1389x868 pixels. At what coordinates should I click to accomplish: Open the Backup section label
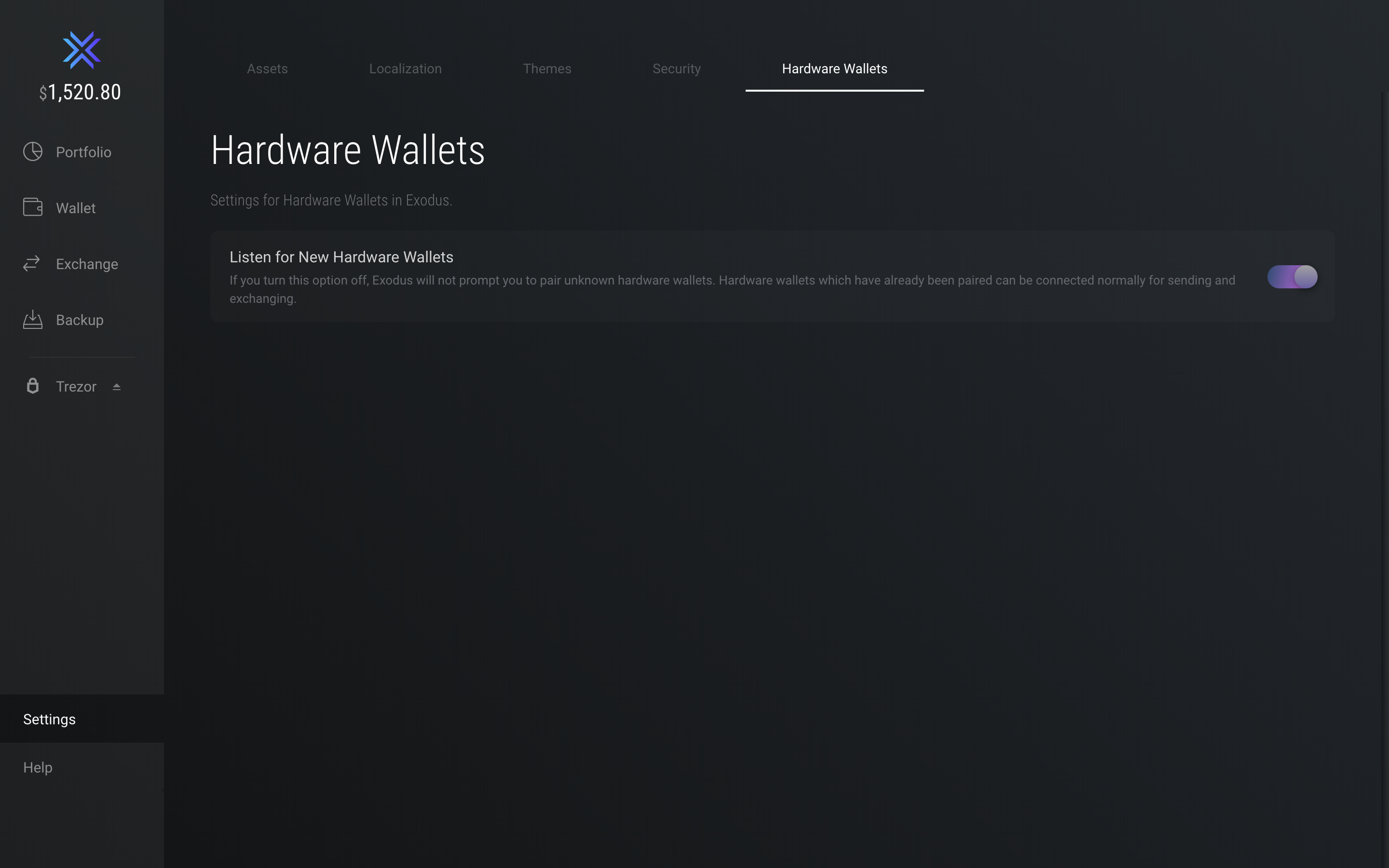80,320
